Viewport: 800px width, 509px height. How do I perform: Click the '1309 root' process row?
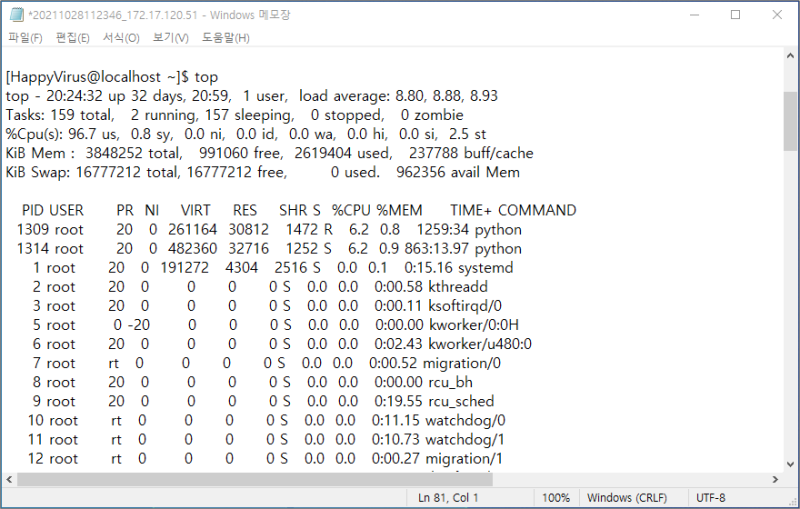(x=269, y=230)
